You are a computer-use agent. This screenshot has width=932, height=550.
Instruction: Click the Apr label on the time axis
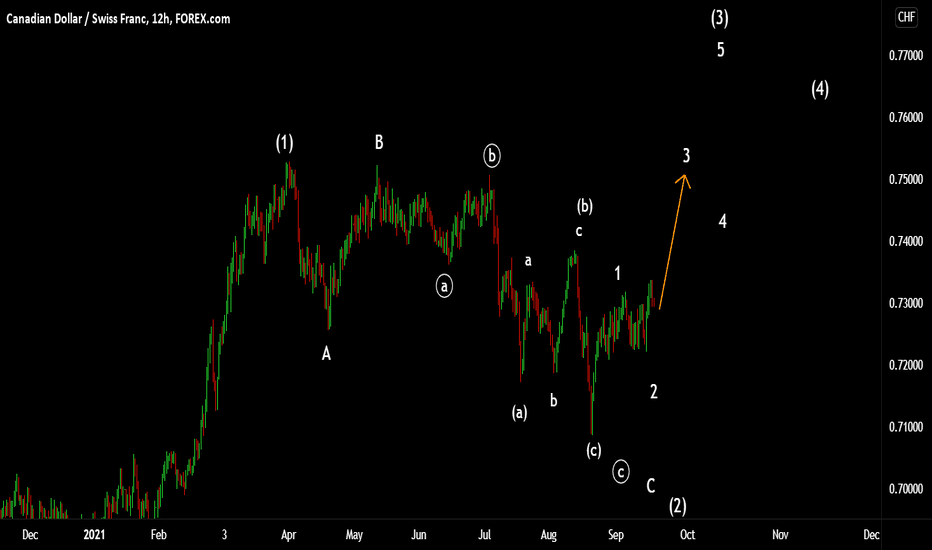point(288,535)
